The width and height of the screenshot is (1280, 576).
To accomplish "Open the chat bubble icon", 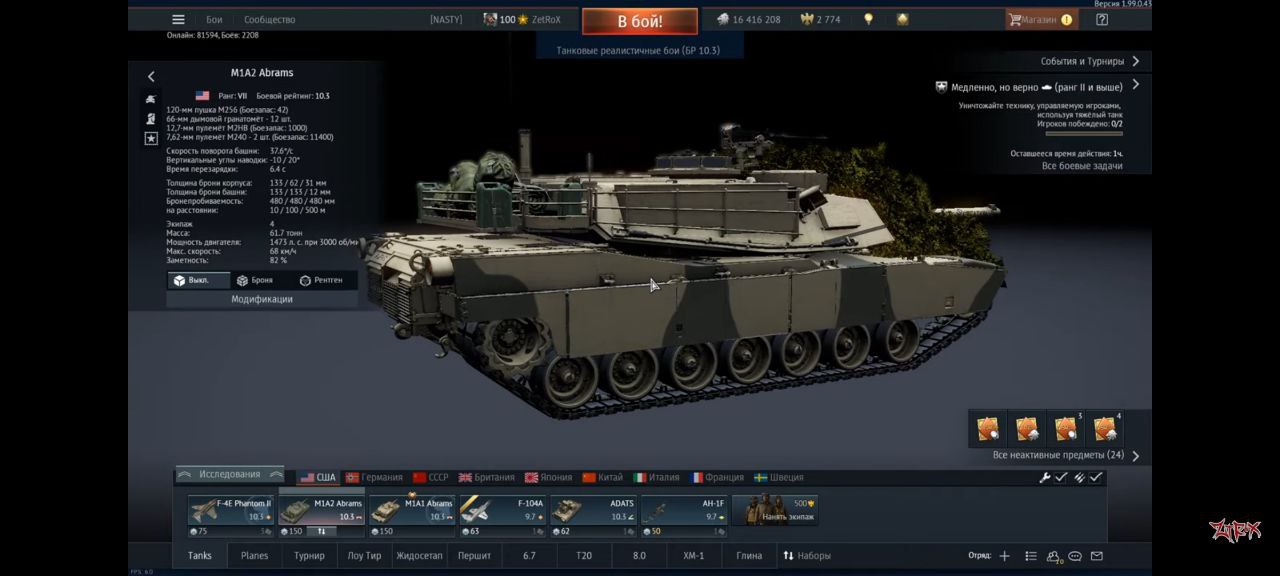I will pyautogui.click(x=1075, y=556).
